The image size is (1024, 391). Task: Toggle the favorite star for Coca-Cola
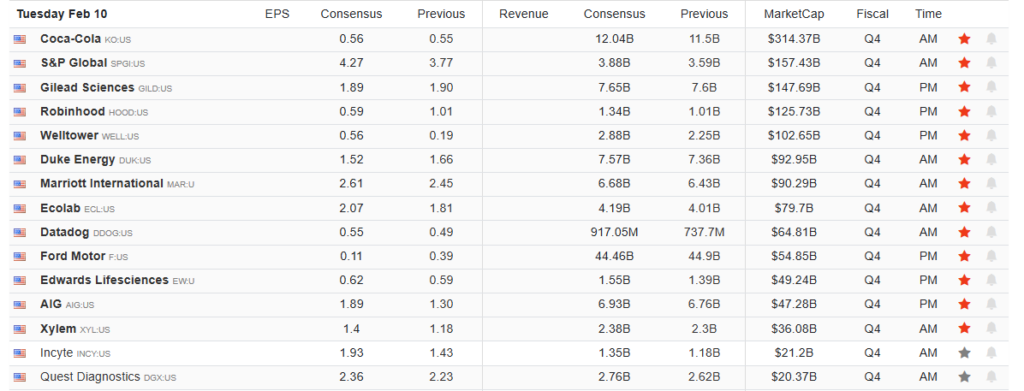(x=964, y=39)
